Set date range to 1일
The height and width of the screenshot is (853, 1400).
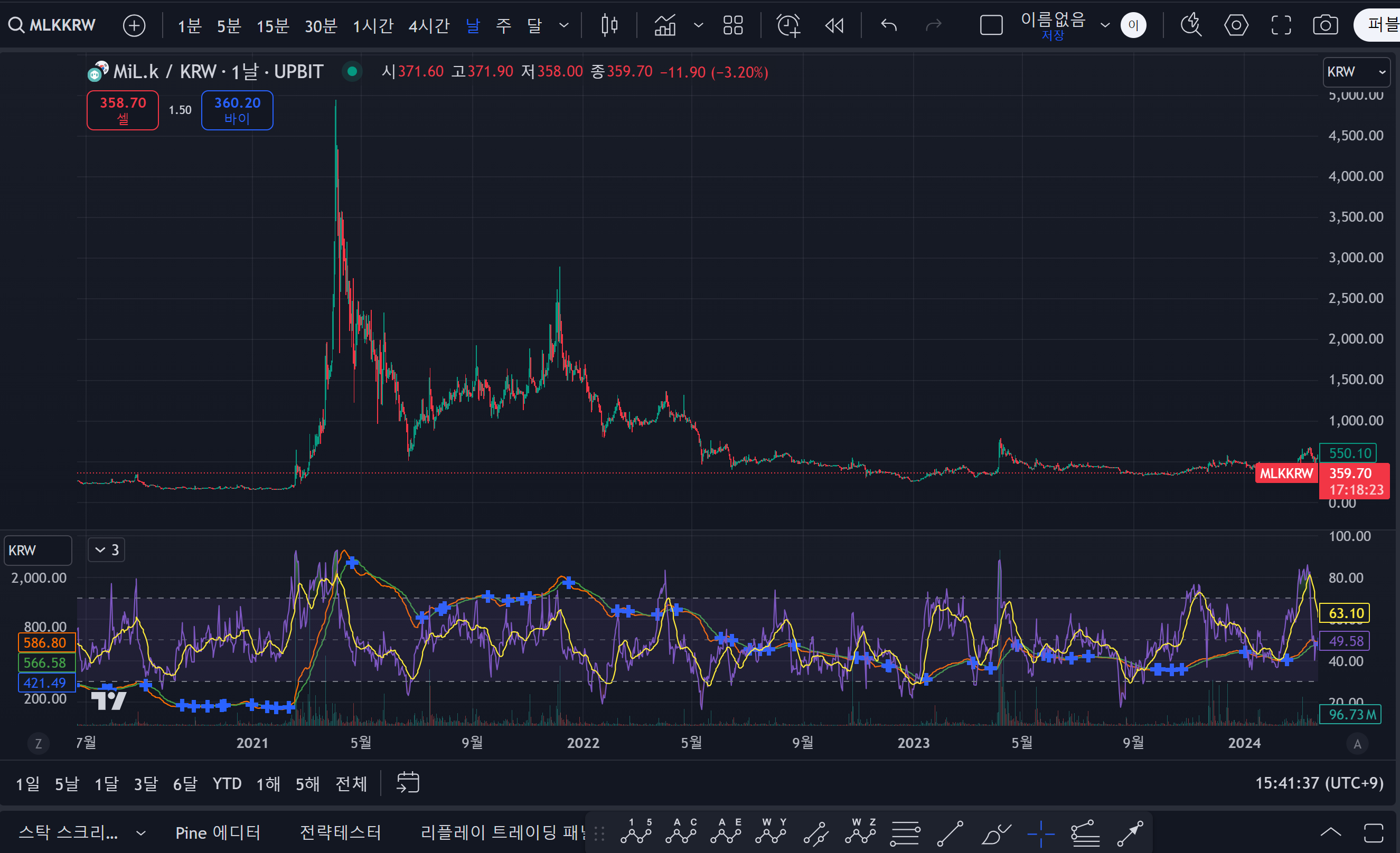pos(27,784)
